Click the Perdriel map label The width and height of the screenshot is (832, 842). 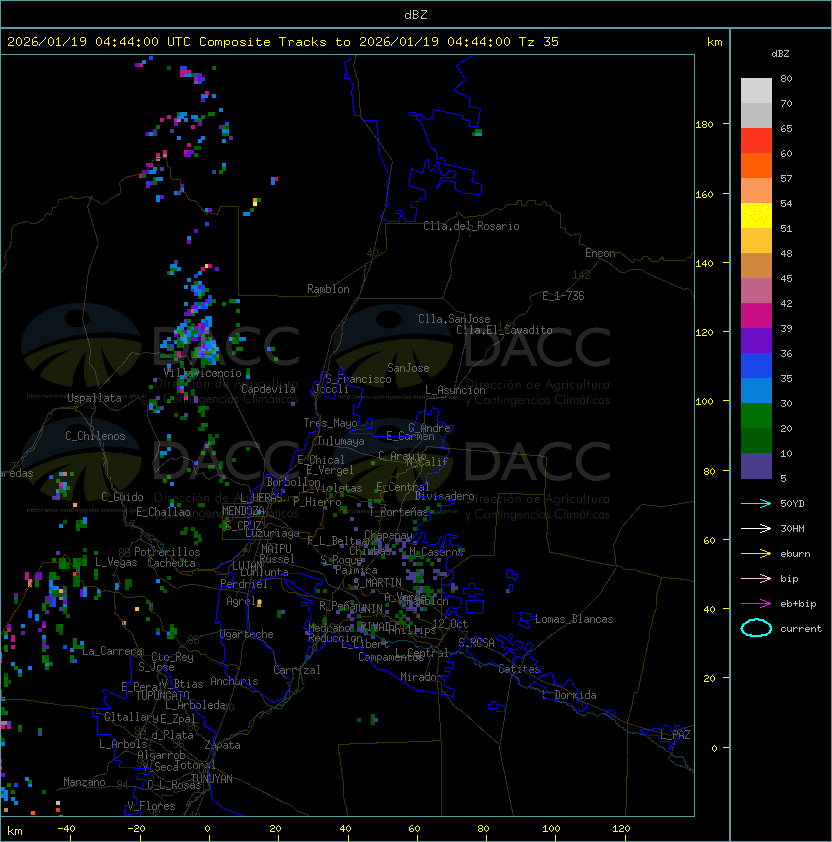244,584
